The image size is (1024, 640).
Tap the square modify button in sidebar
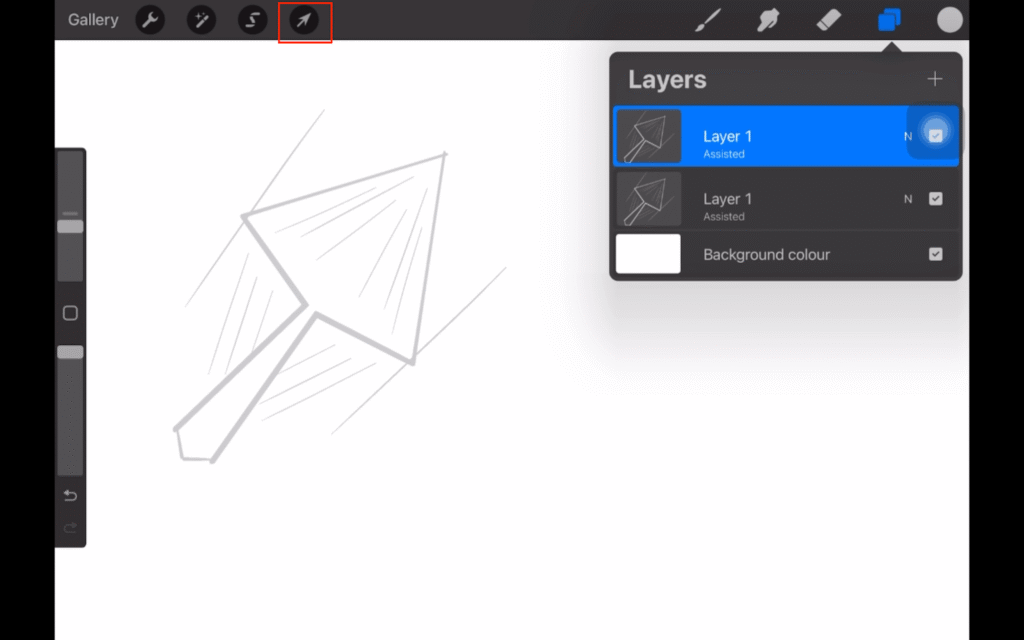[x=70, y=313]
